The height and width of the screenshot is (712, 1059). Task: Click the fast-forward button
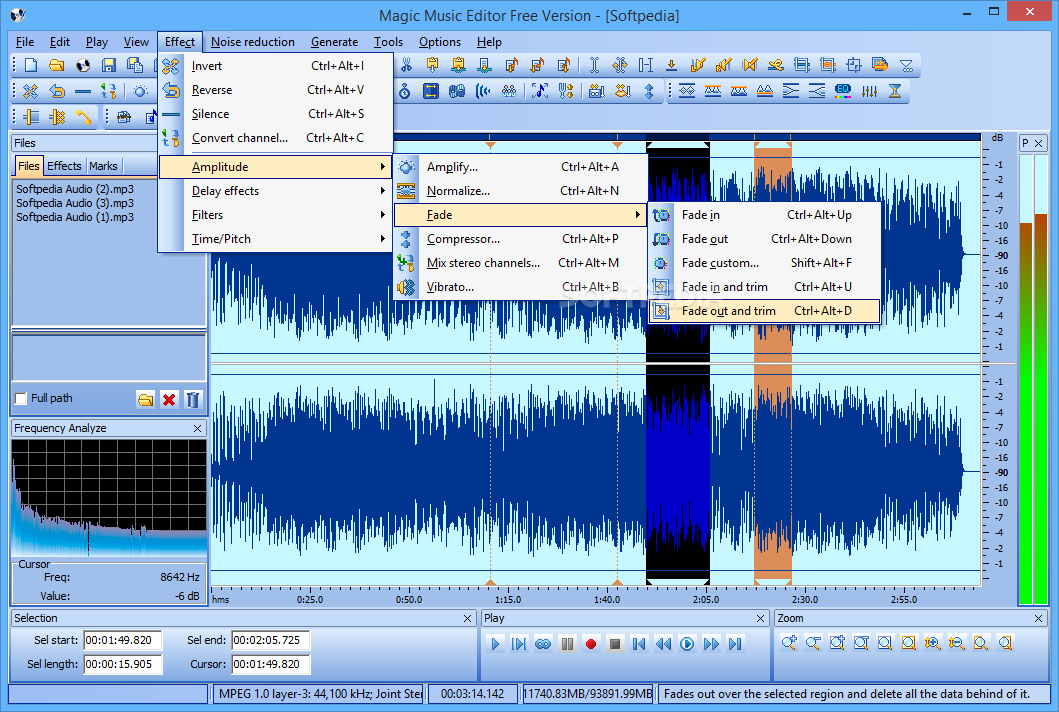coord(711,644)
